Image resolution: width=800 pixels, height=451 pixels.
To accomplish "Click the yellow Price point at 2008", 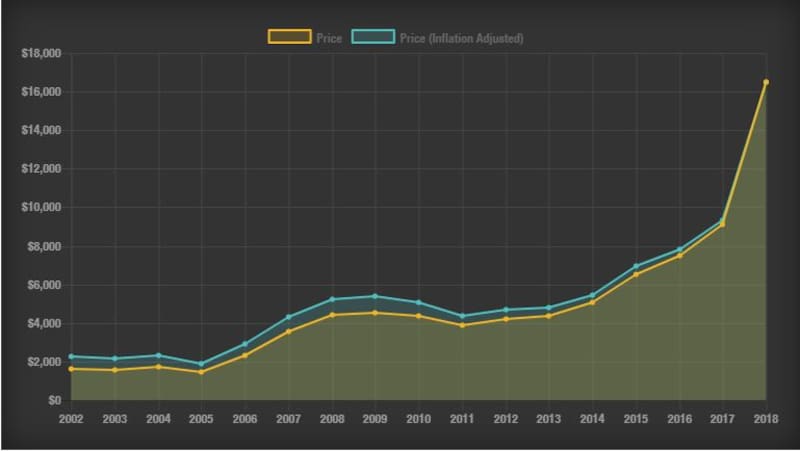I will (x=332, y=315).
